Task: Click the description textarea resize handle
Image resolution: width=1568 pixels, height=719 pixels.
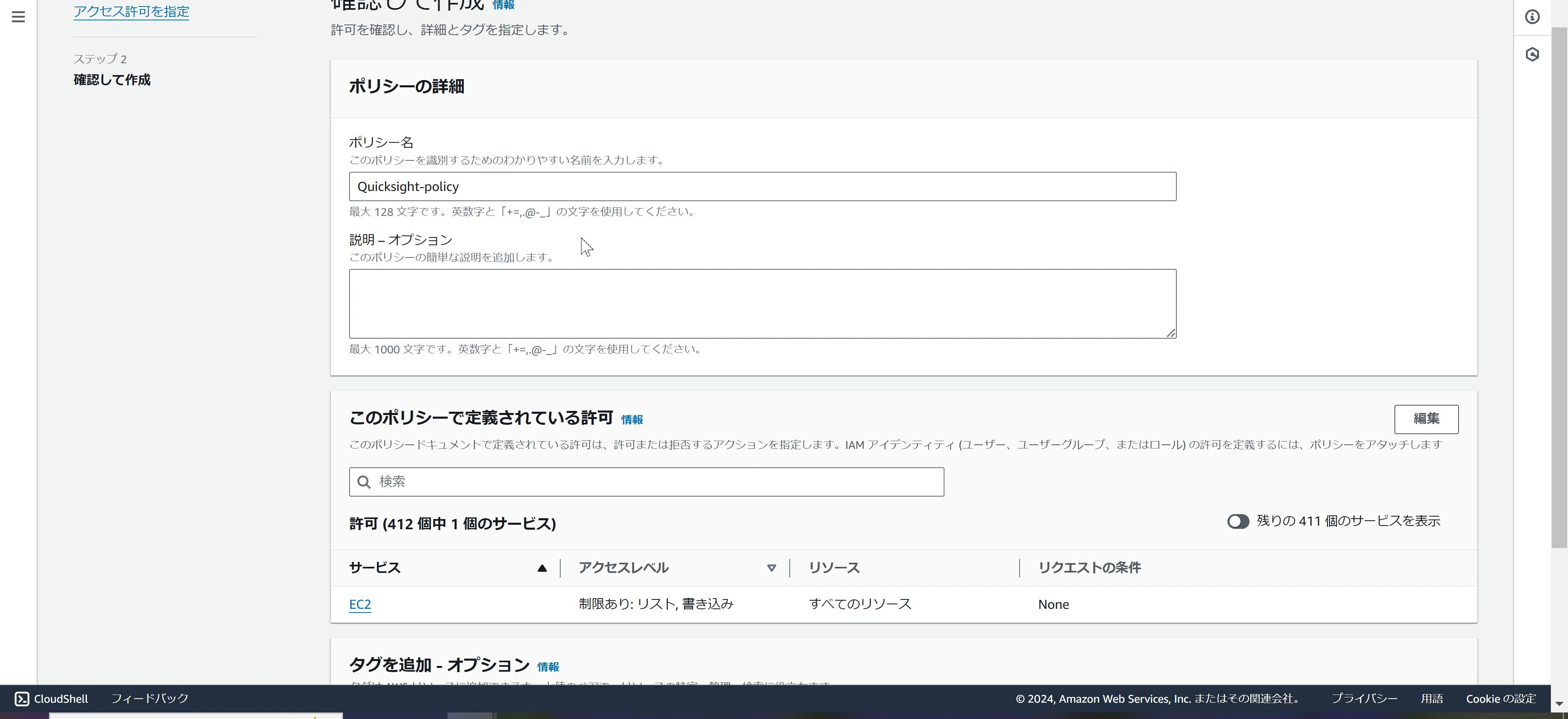Action: pos(1171,333)
